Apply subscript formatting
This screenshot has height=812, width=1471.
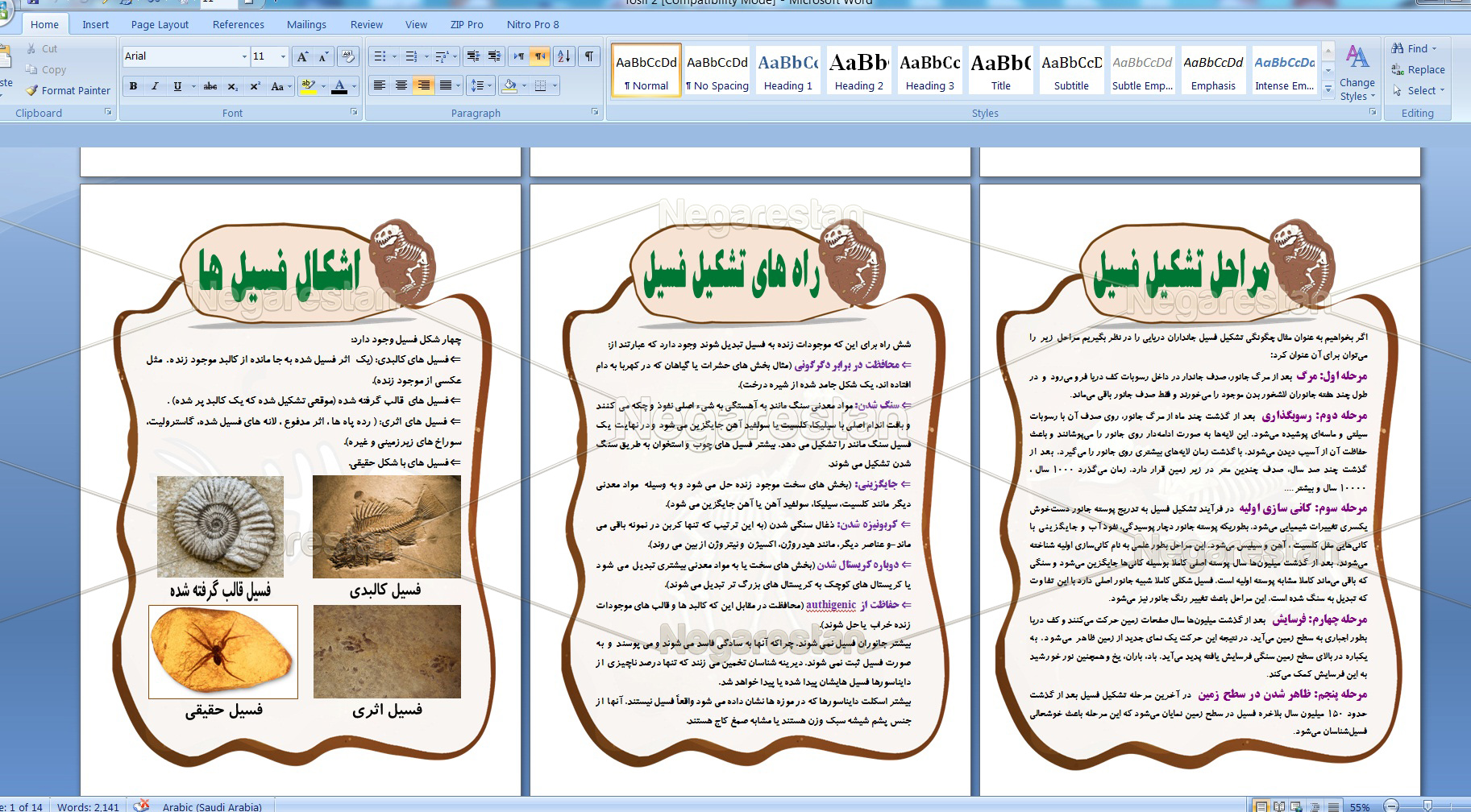coord(232,86)
